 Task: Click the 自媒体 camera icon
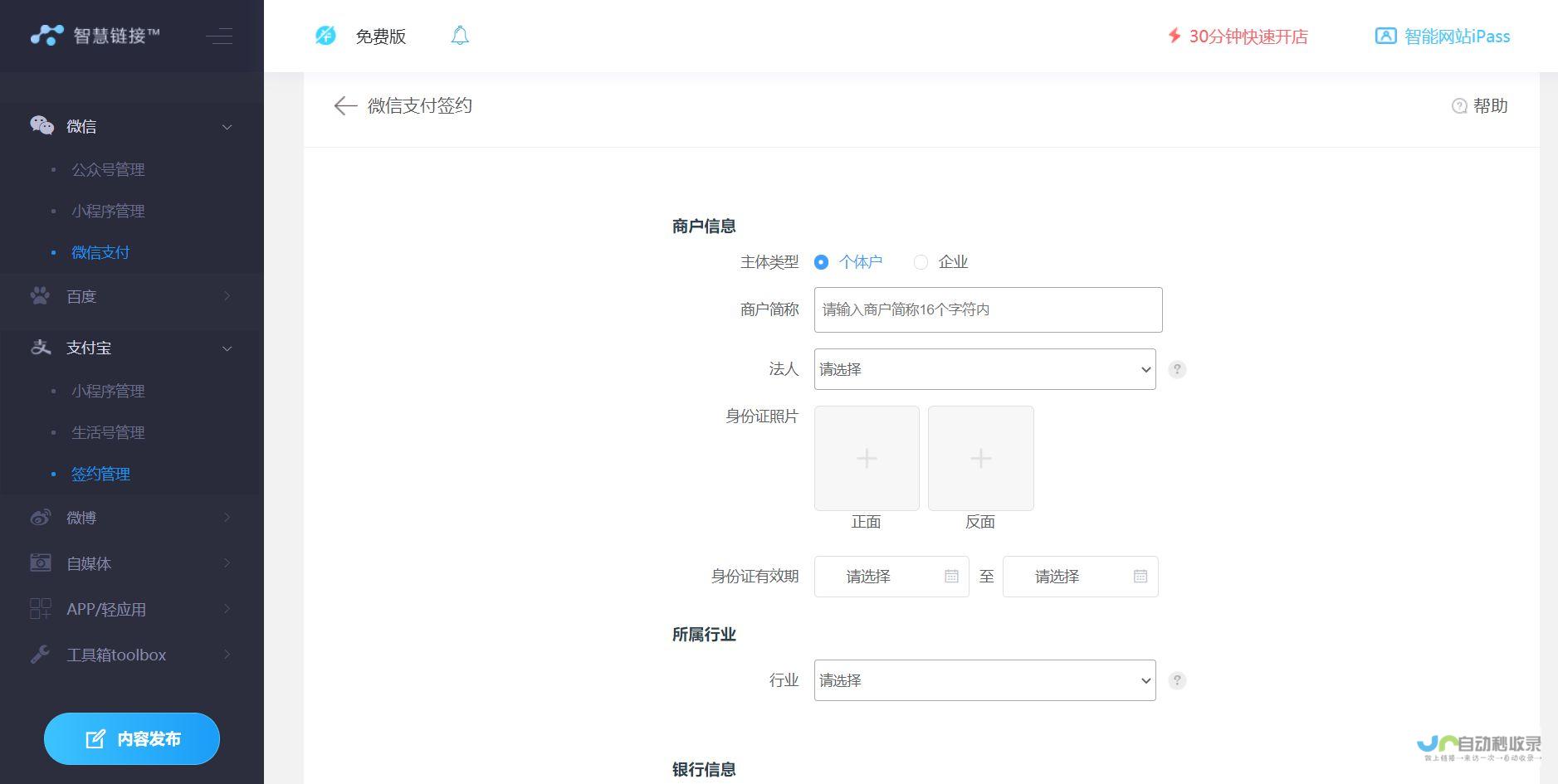(x=41, y=562)
